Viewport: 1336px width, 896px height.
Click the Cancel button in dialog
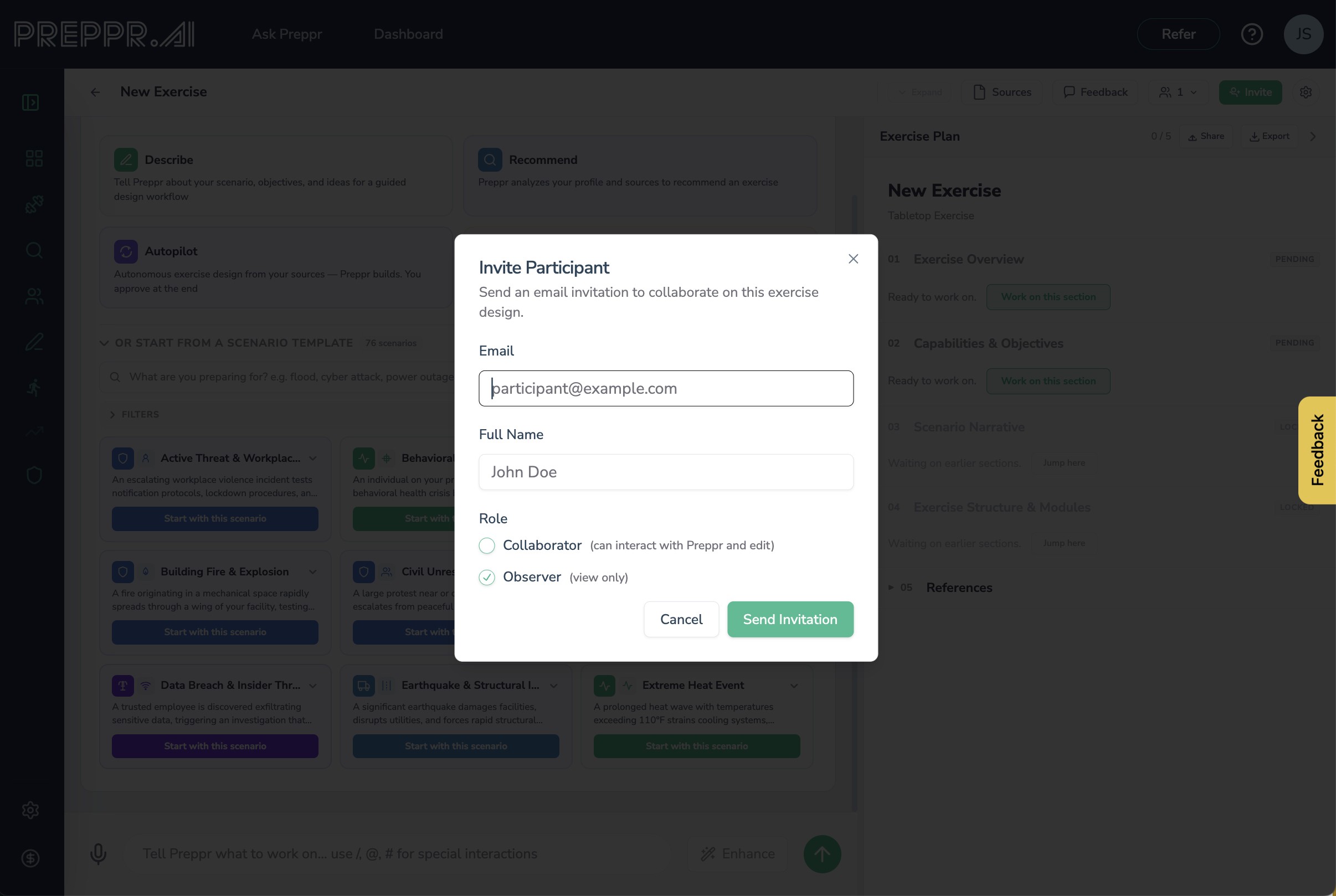[x=681, y=620]
